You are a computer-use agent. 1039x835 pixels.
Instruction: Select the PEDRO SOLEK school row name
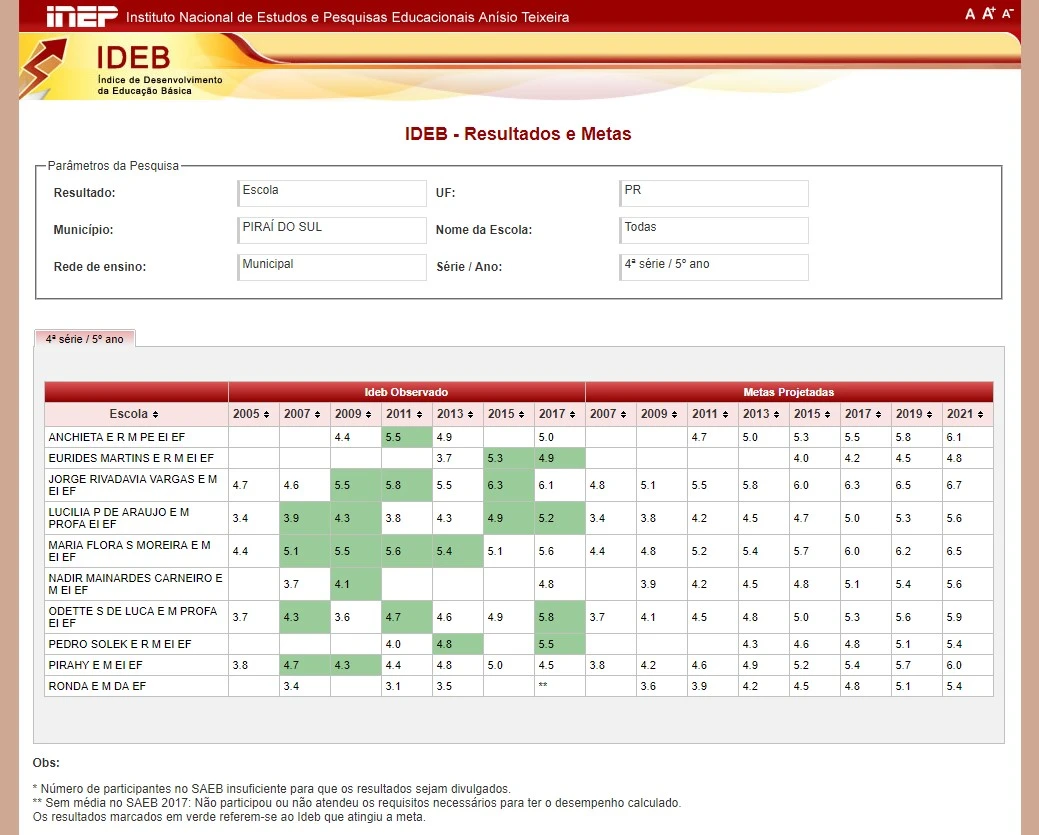[x=119, y=644]
